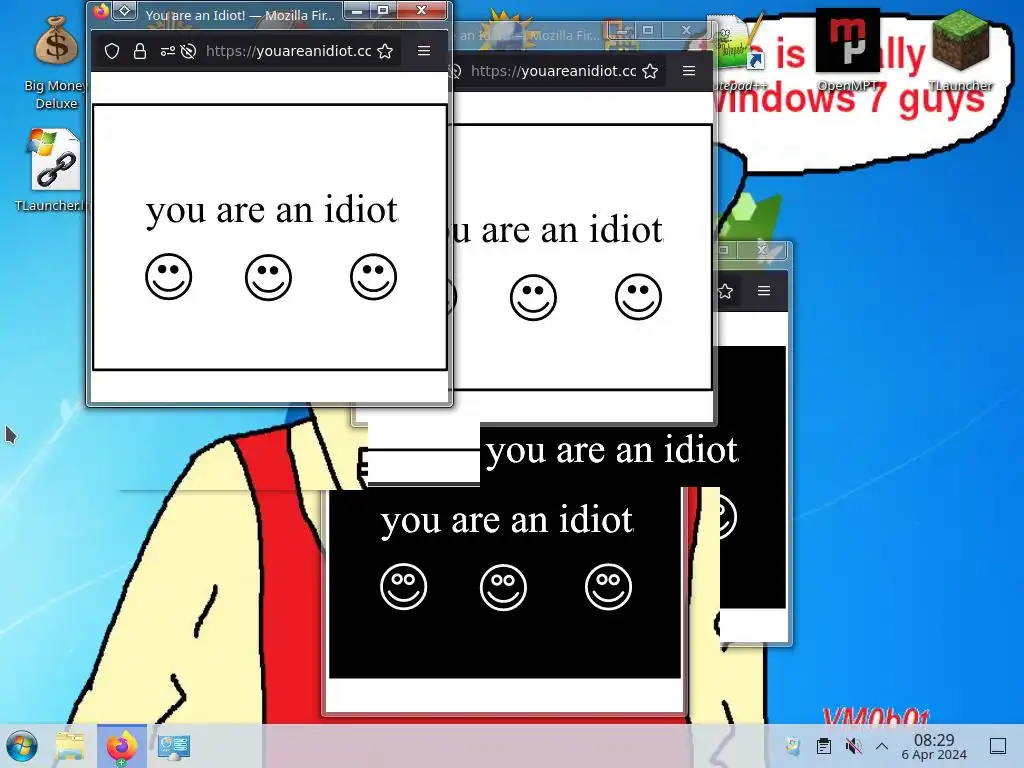Close the front You are an Idiot window
This screenshot has height=768, width=1024.
(x=422, y=10)
